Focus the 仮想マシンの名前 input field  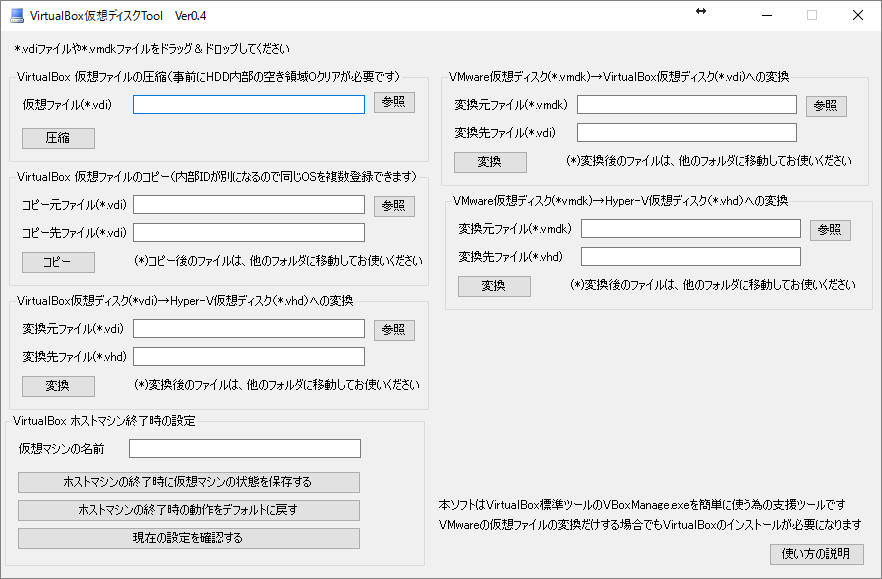point(245,448)
